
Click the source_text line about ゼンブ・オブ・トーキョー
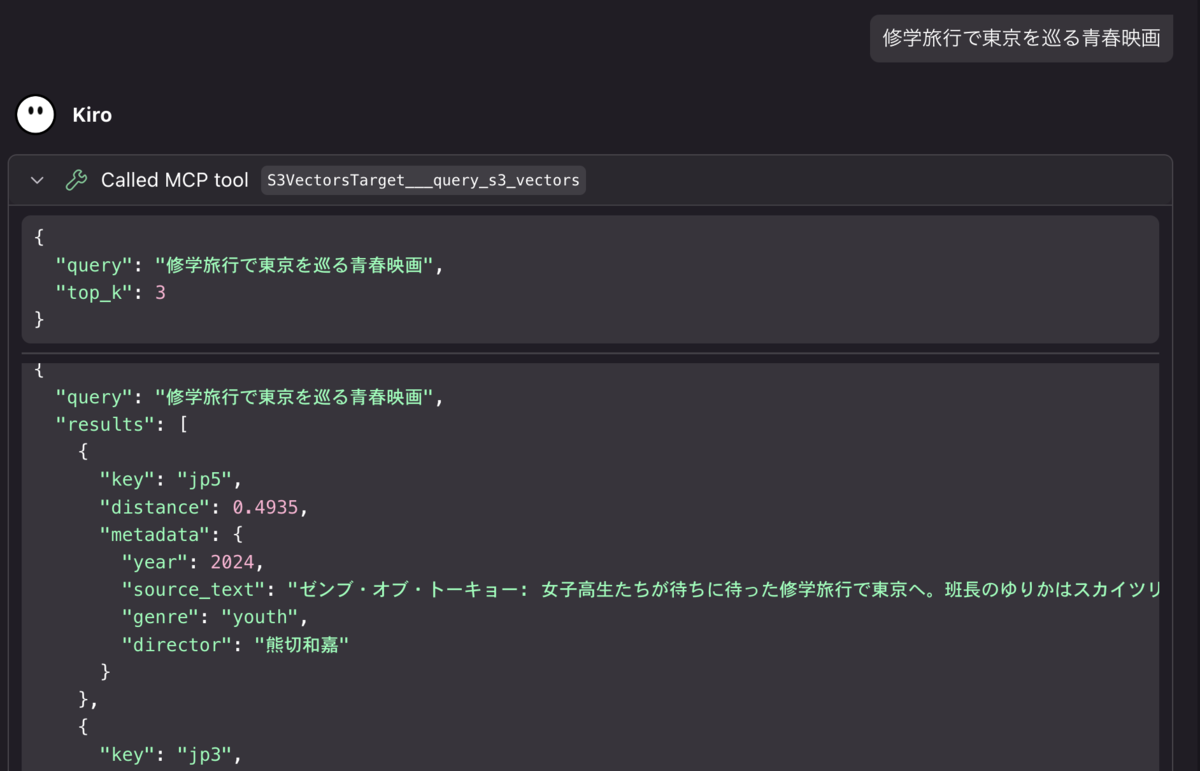pyautogui.click(x=640, y=590)
